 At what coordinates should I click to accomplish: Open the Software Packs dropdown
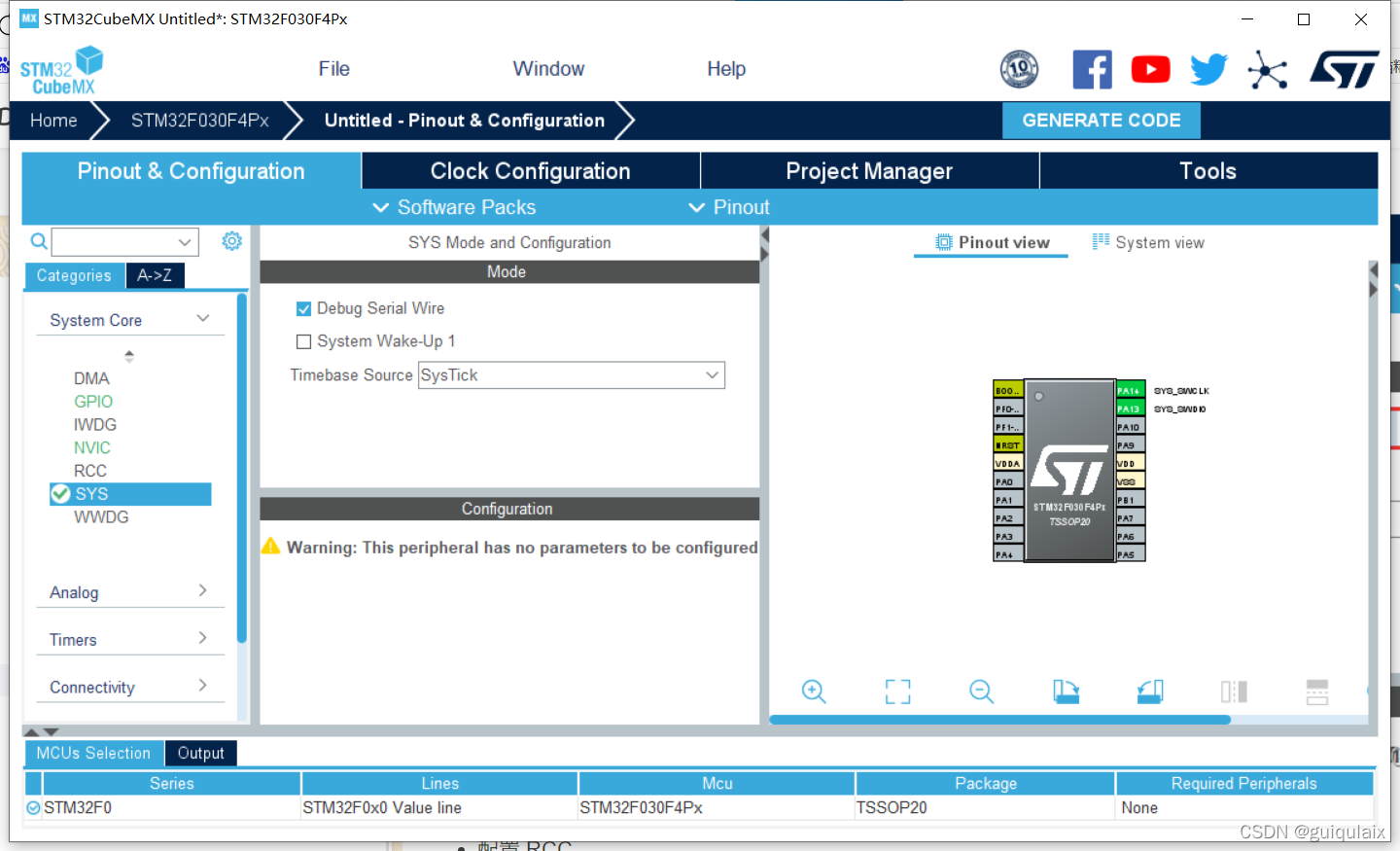454,207
